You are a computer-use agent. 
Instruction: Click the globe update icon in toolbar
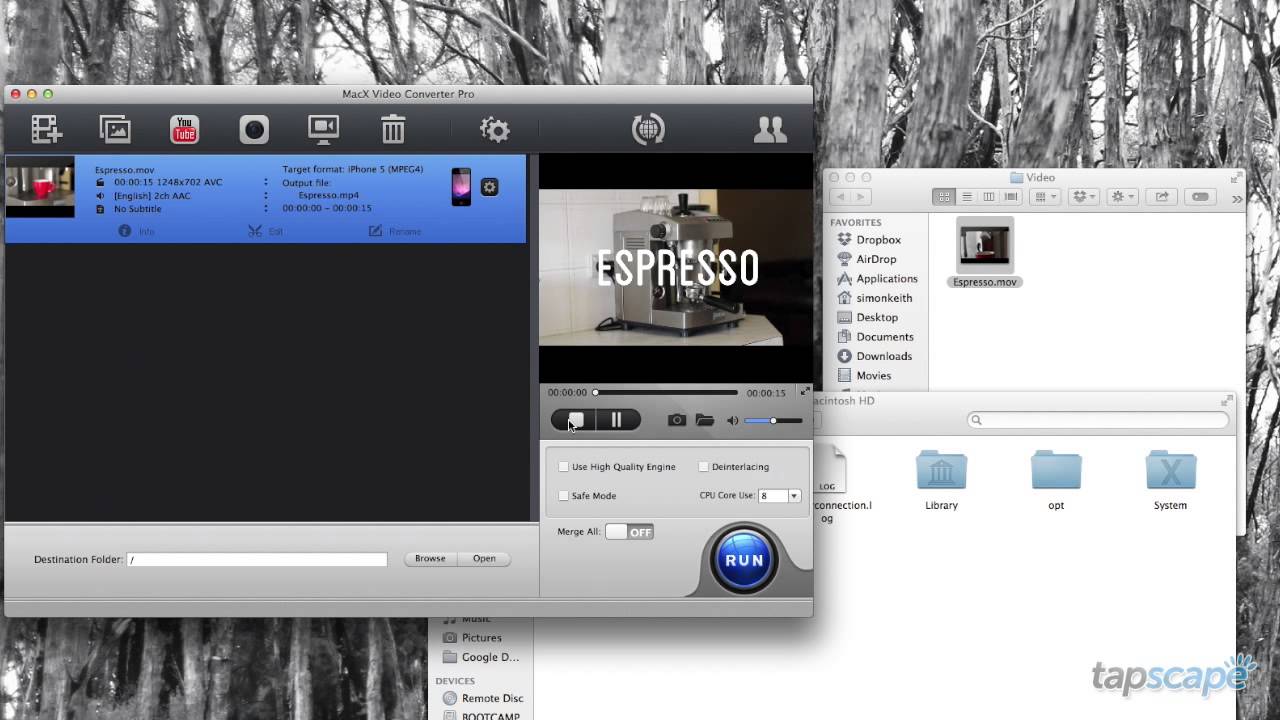coord(648,129)
